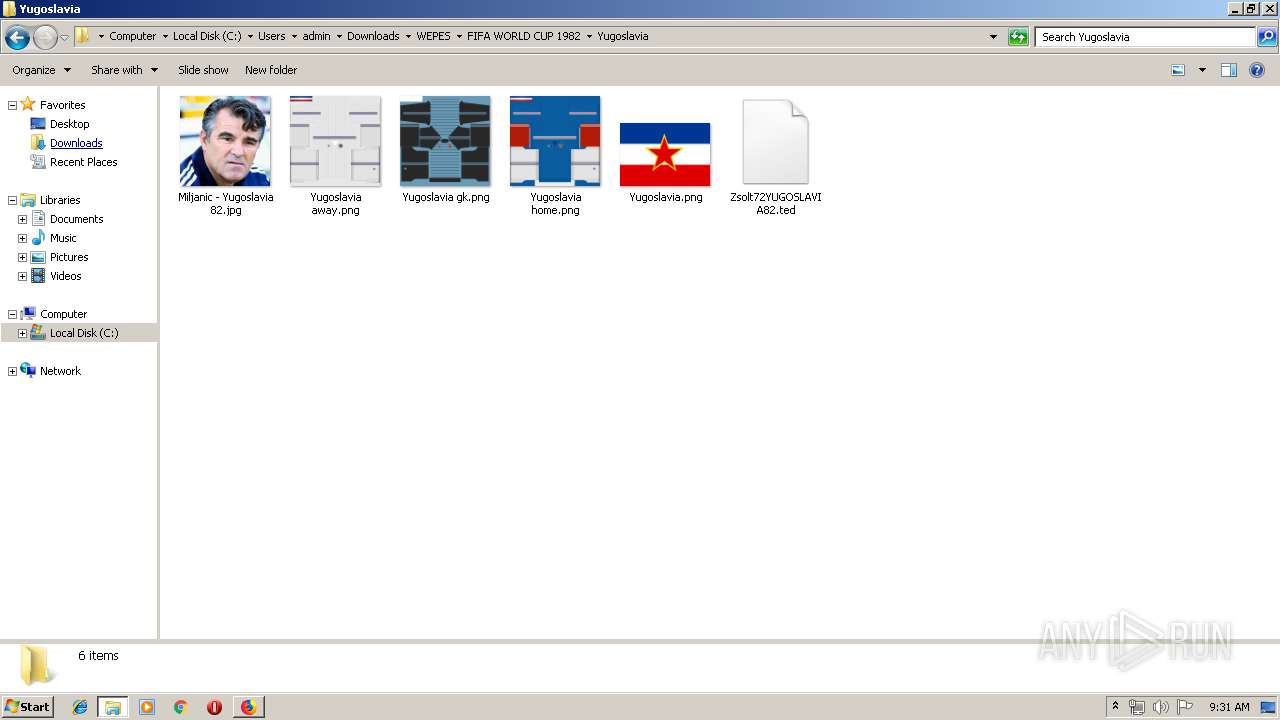Click the Action Center flag icon
1280x720 pixels.
(1185, 707)
